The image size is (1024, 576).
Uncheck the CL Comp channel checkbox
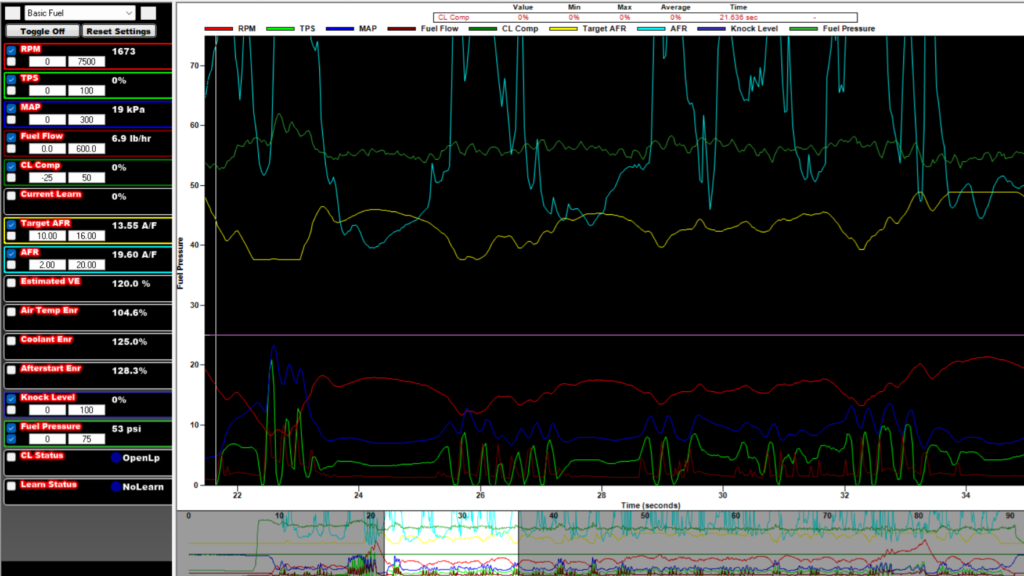[11, 167]
